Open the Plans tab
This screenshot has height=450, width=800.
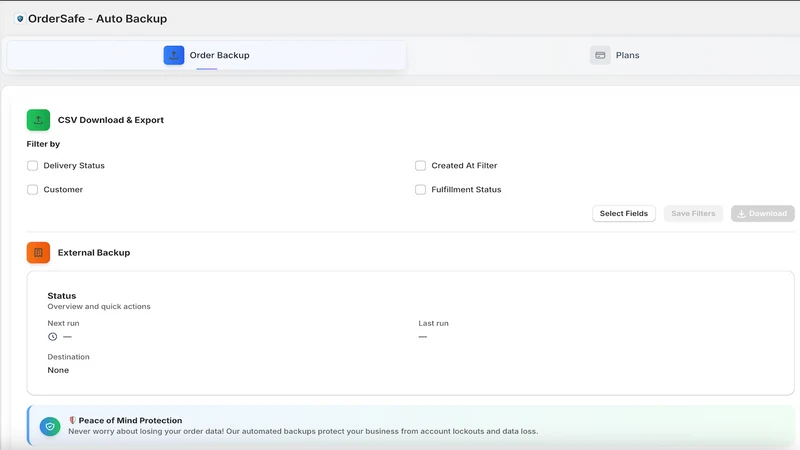(614, 55)
